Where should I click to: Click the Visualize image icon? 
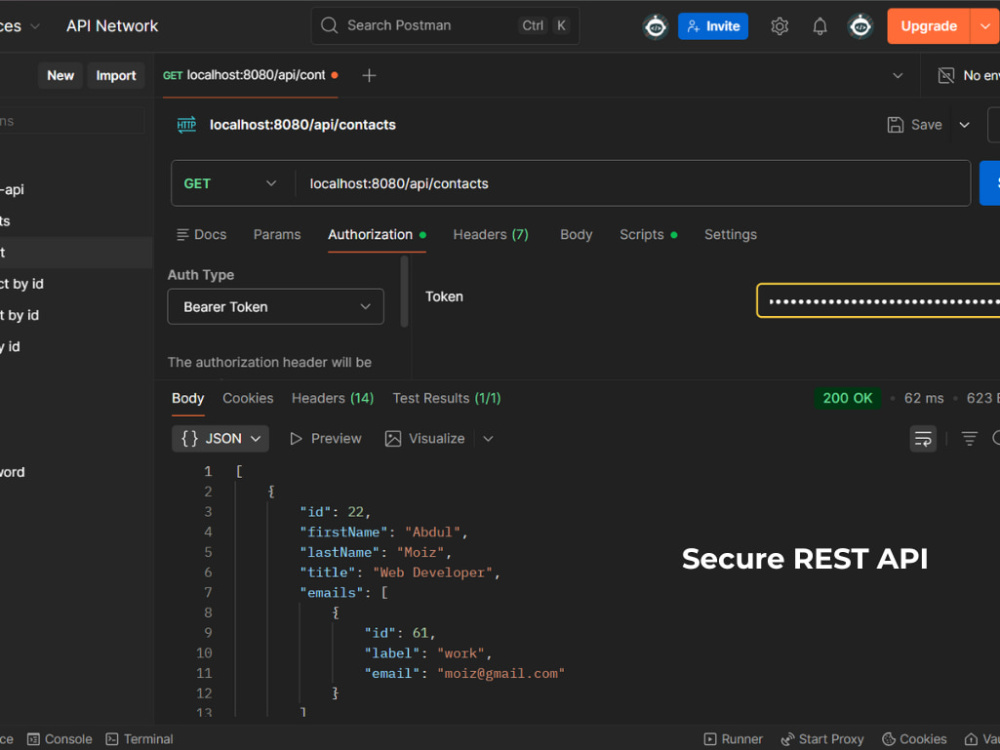393,439
